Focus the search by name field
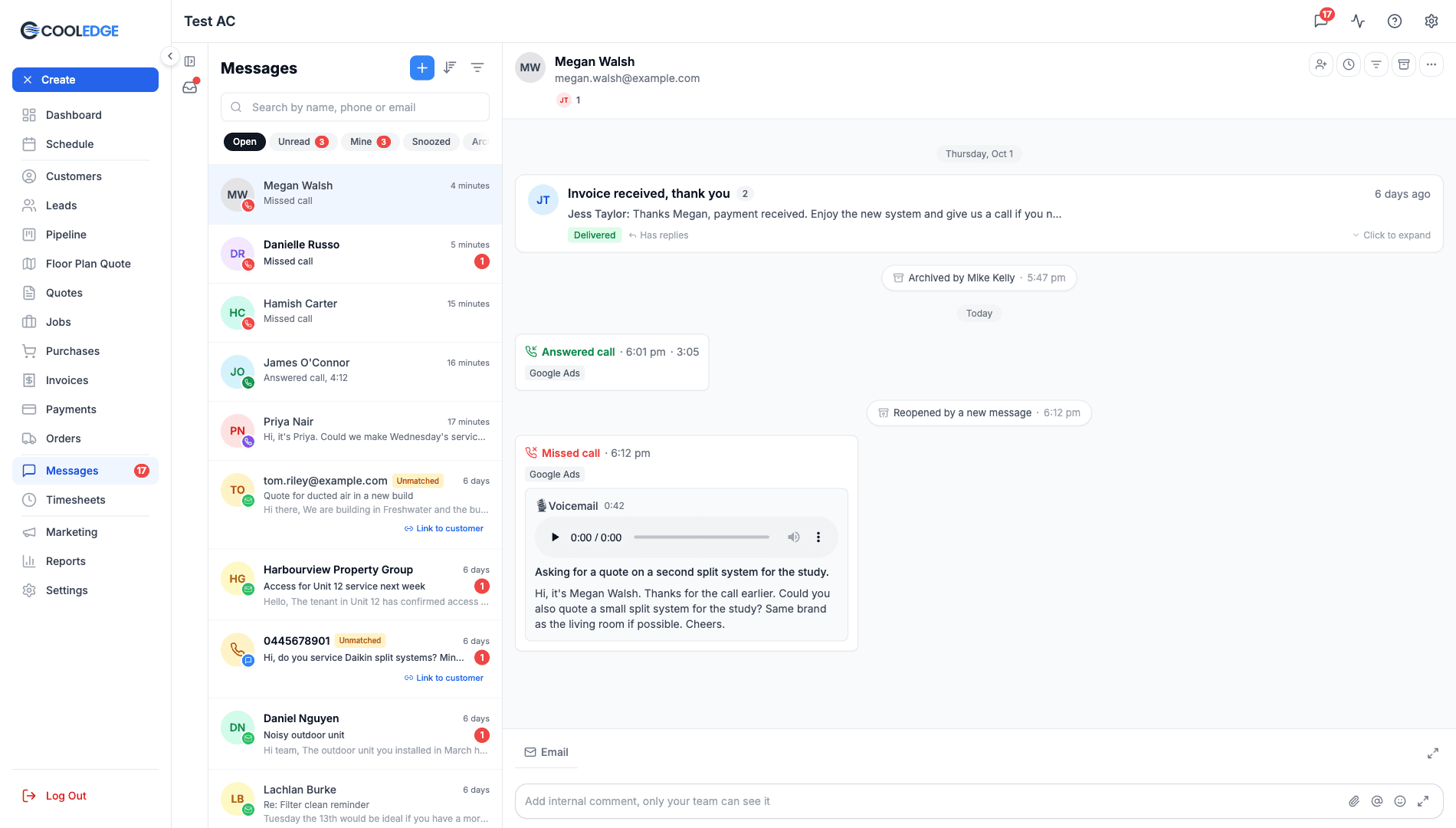Screen dimensions: 1456x828 click(355, 107)
